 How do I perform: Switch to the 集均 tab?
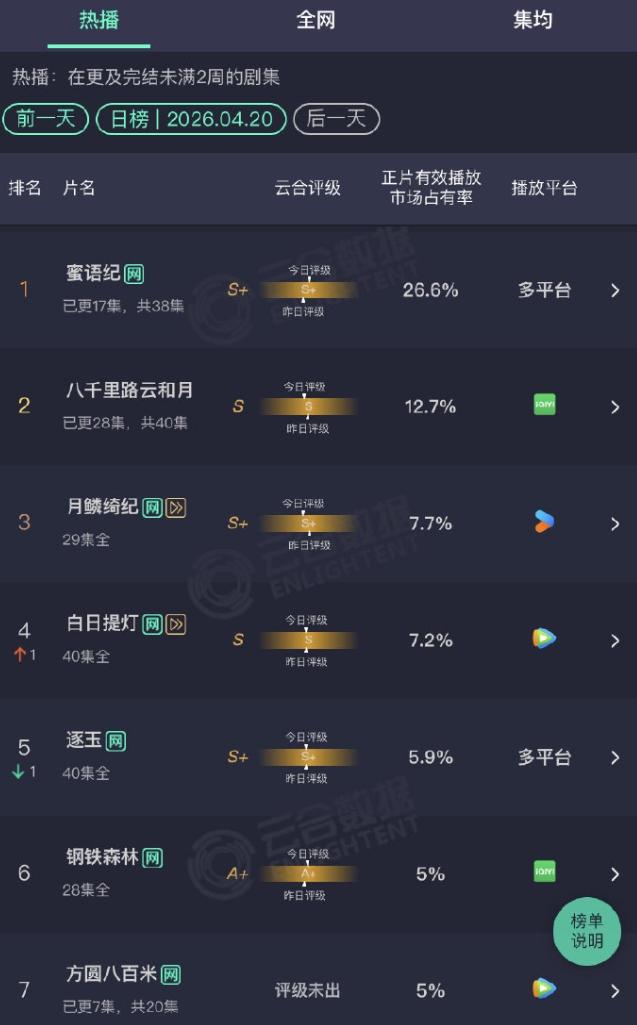point(532,20)
